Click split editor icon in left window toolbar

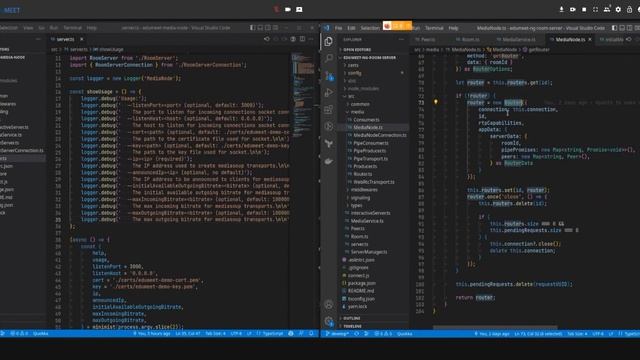click(x=302, y=39)
